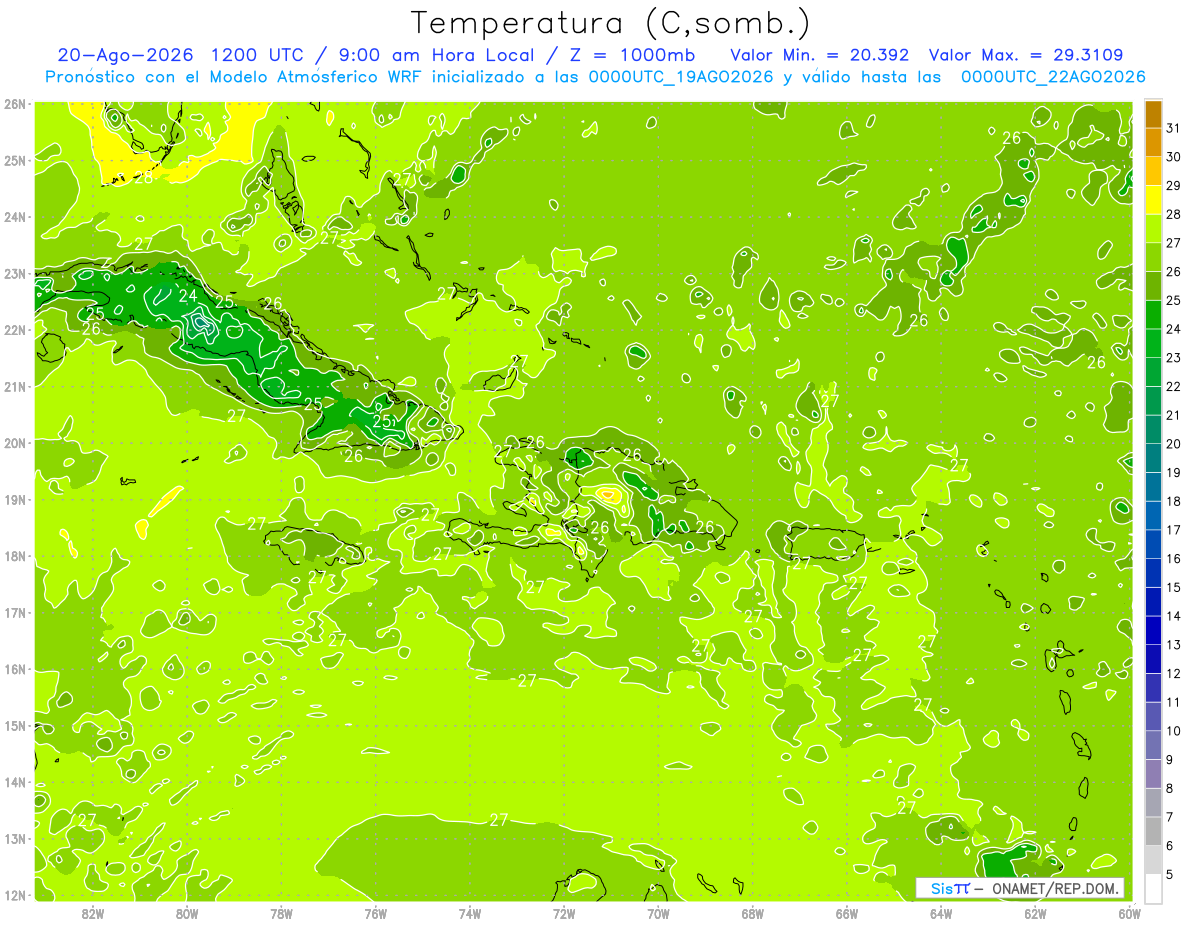Image resolution: width=1200 pixels, height=927 pixels.
Task: Click the title "Temperatura (C,somb.)"
Action: pos(610,23)
